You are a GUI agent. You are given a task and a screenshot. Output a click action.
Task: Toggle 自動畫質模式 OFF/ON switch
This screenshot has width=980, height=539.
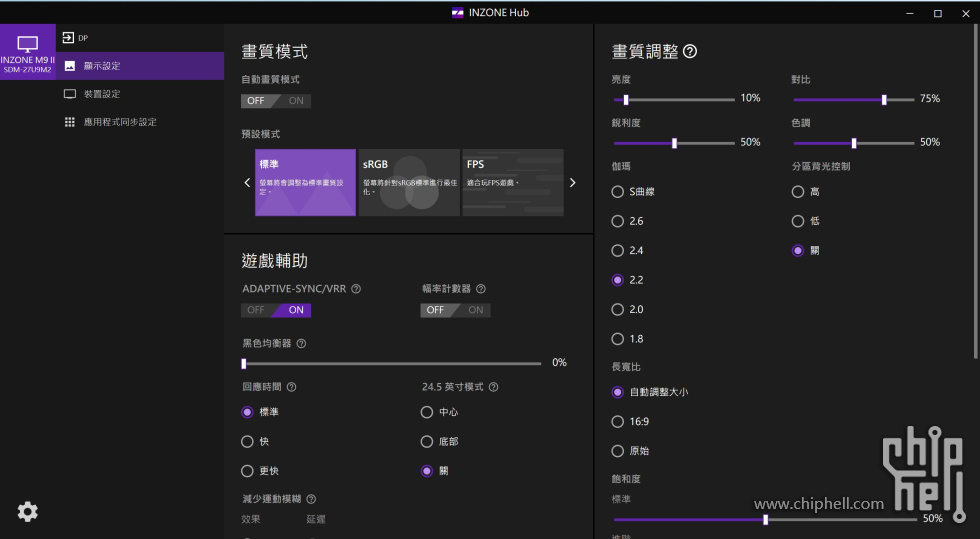click(276, 101)
